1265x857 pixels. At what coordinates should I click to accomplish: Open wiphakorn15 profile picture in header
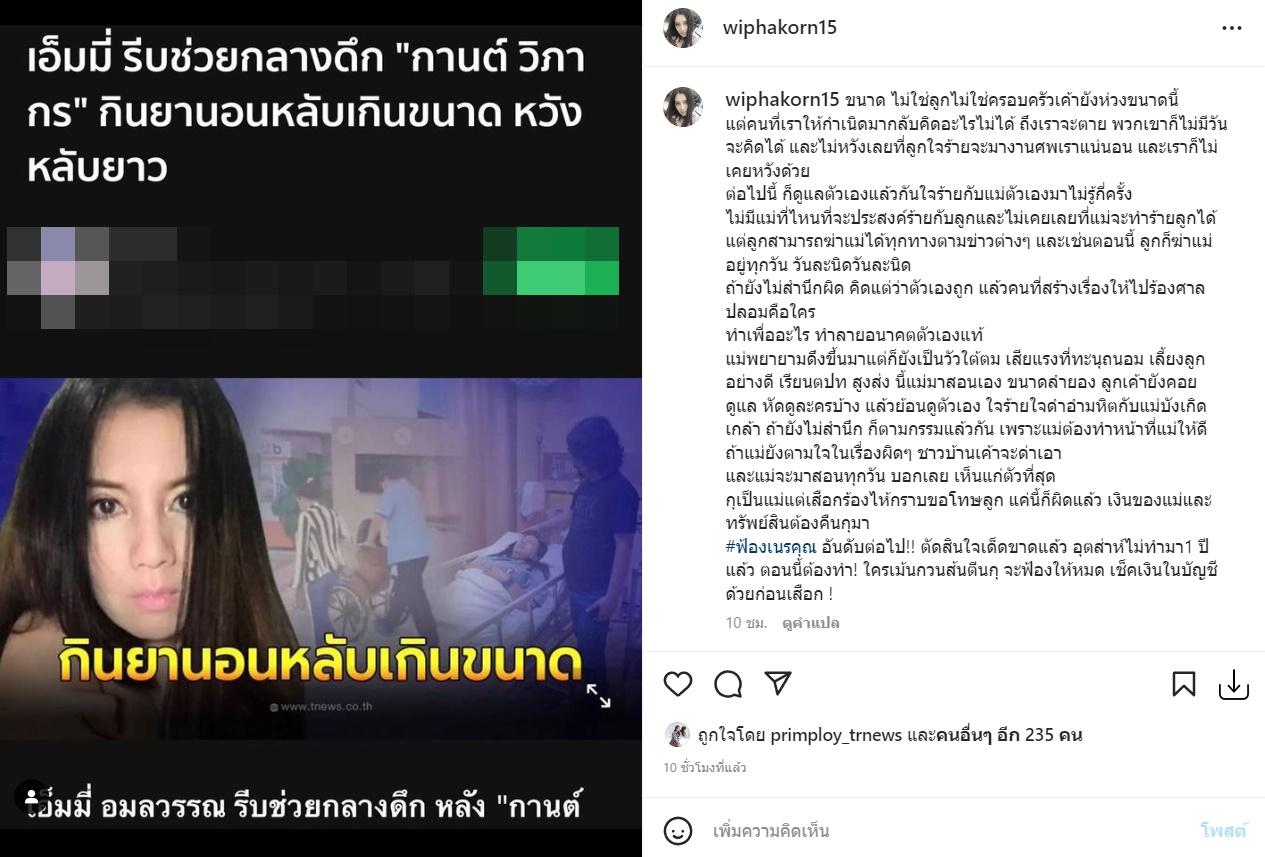(x=683, y=27)
